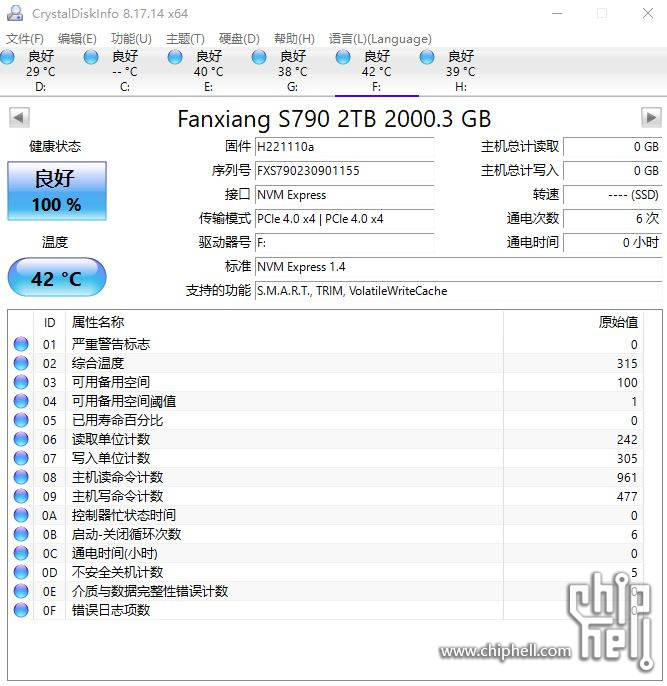This screenshot has height=686, width=667.
Task: Click the 42 °C temperature button
Action: click(x=57, y=277)
